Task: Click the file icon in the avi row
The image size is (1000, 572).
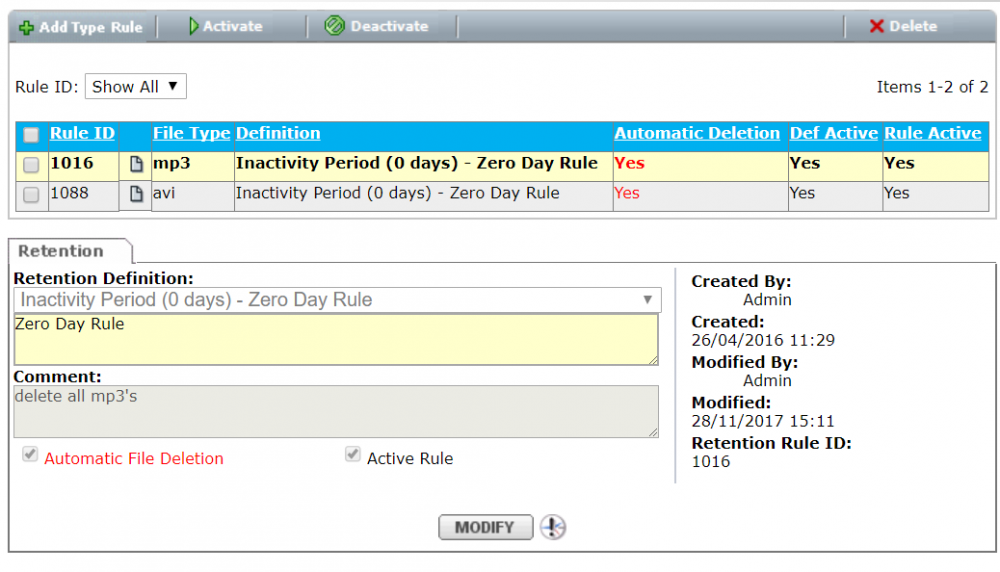Action: [x=137, y=194]
